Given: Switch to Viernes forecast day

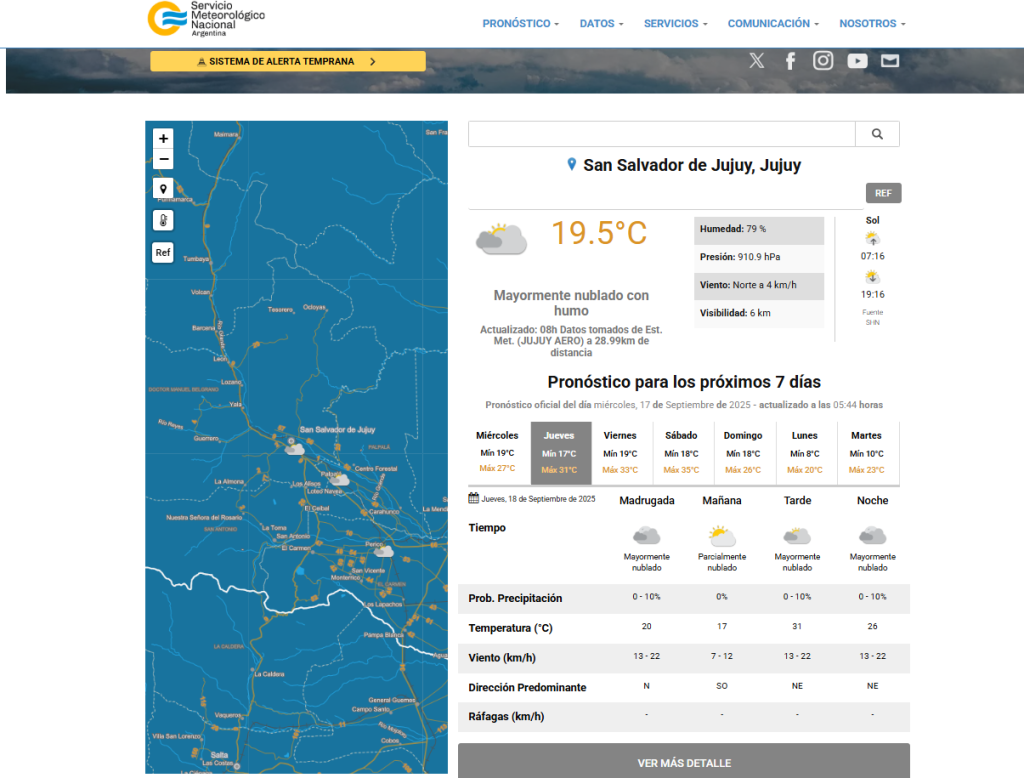Looking at the screenshot, I should 620,452.
